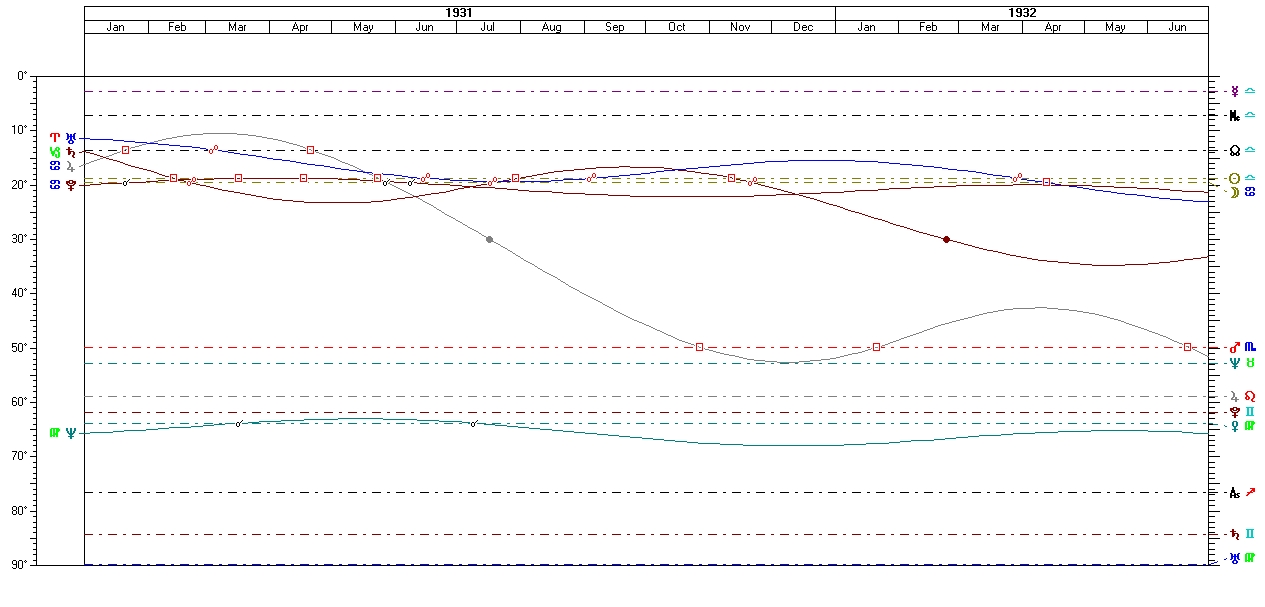Click the Saturn glyph near 85° on right

coord(1236,534)
